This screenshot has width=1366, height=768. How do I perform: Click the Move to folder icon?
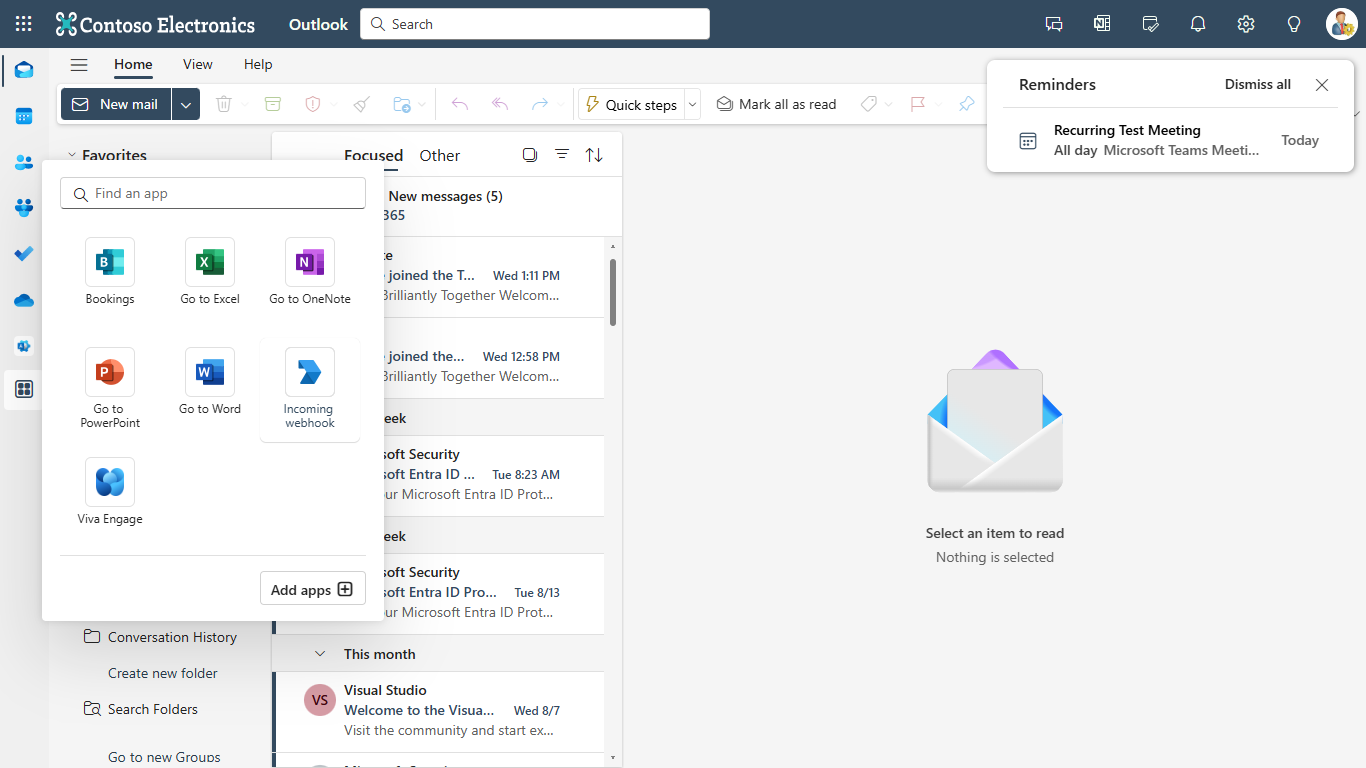point(402,104)
